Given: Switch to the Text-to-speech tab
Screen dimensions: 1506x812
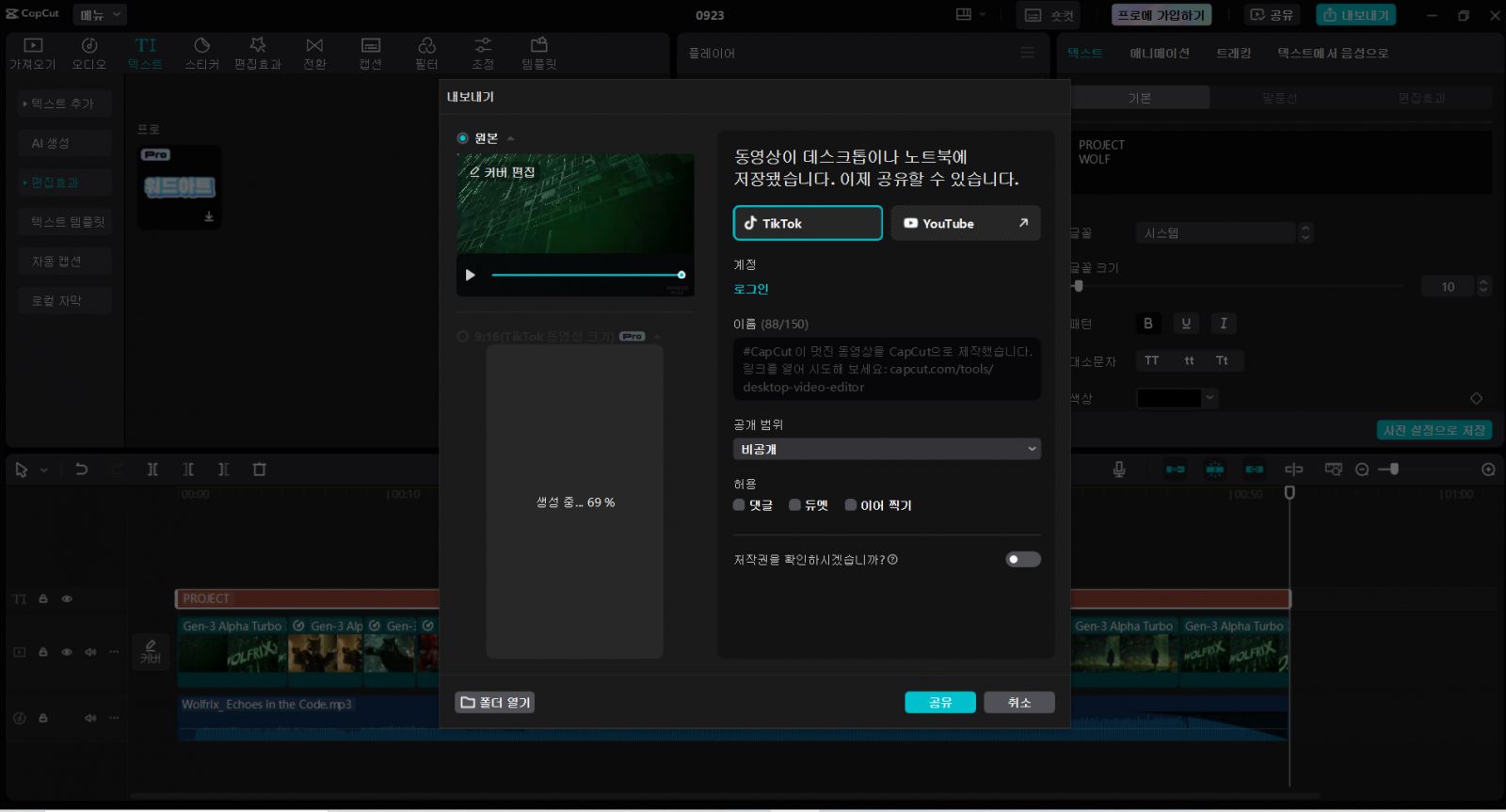Looking at the screenshot, I should click(x=1333, y=53).
